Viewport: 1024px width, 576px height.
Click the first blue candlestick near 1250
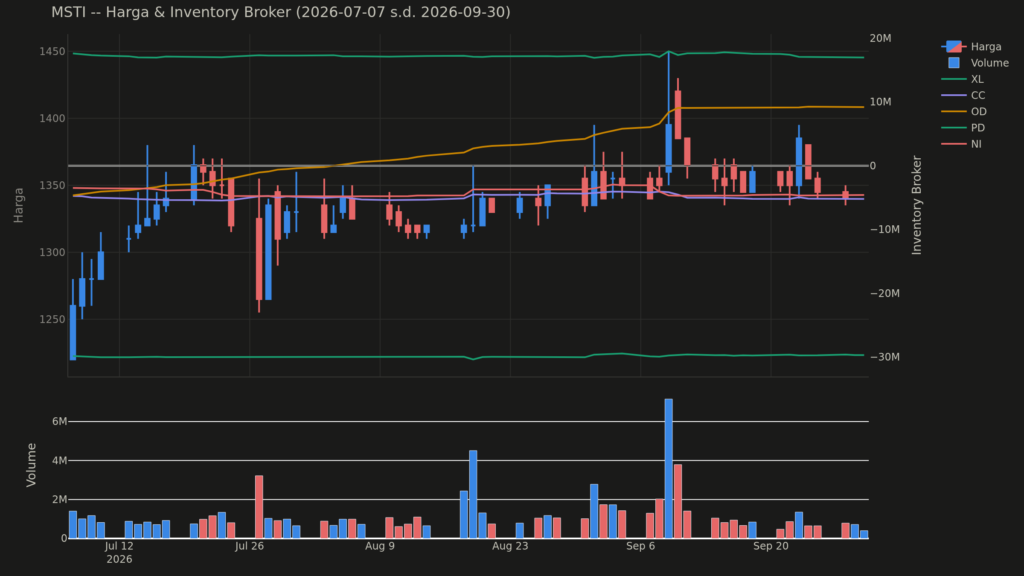pyautogui.click(x=73, y=332)
